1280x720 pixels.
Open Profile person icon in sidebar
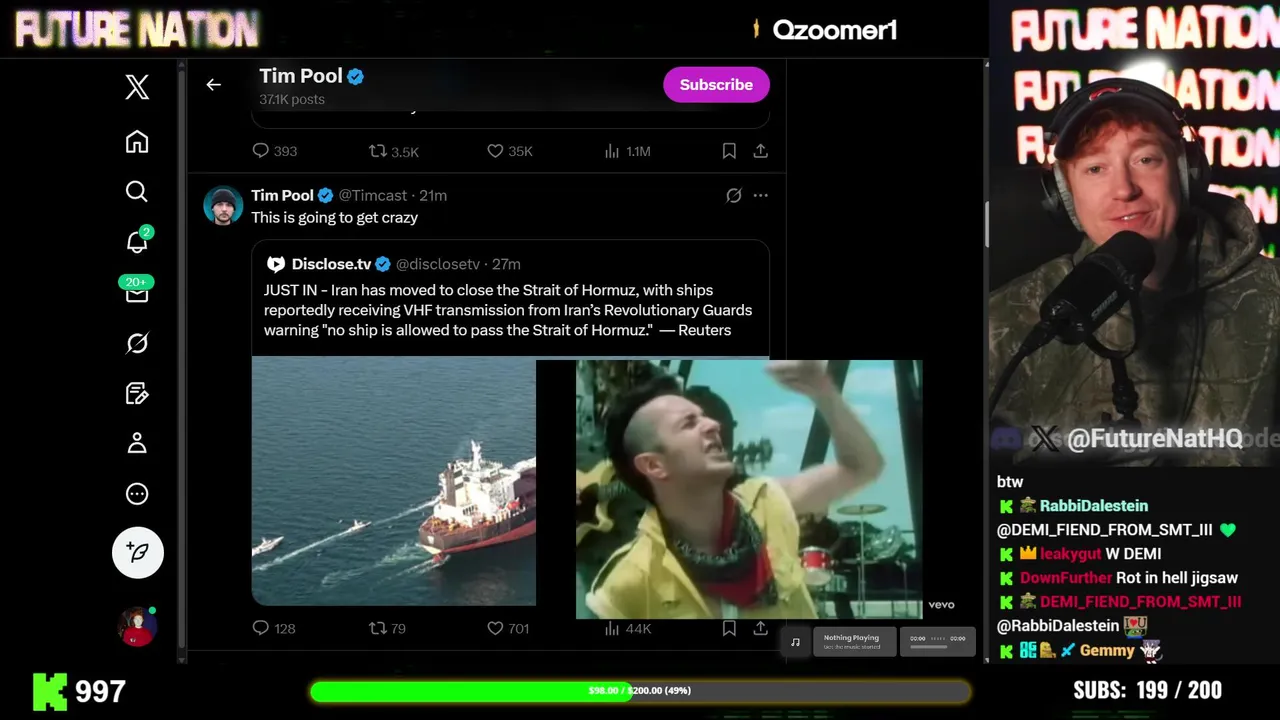coord(137,443)
